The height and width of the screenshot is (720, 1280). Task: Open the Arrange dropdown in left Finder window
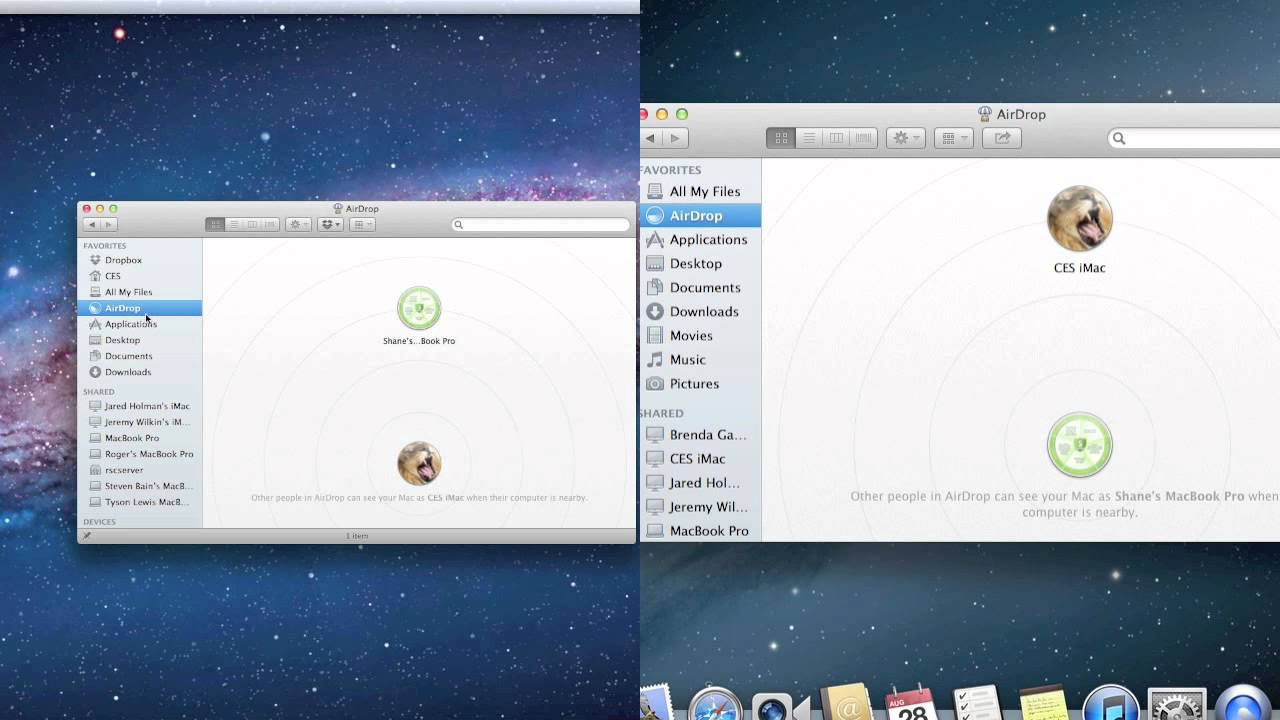(362, 225)
